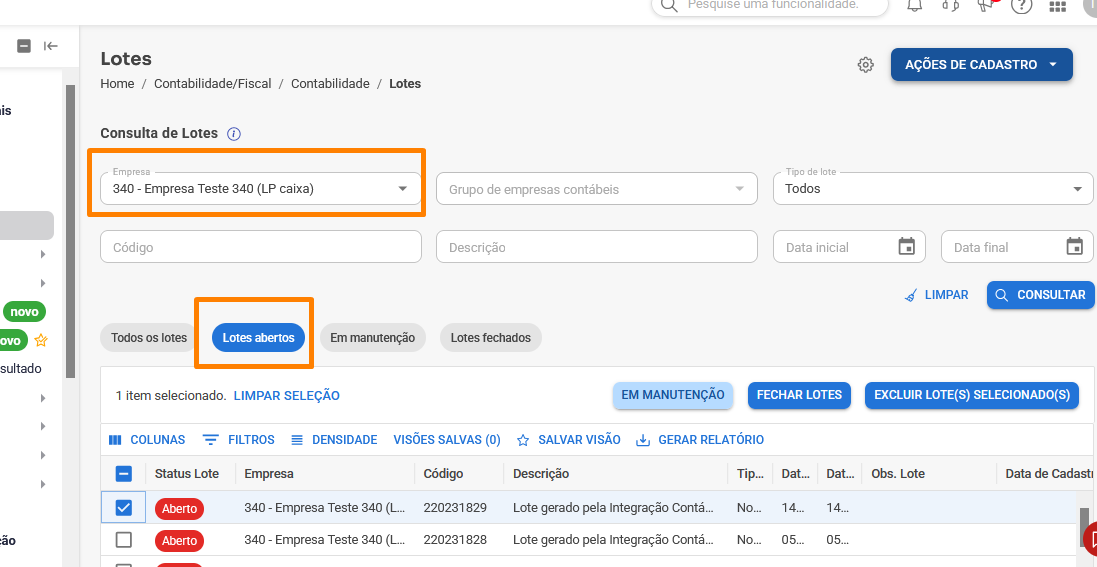The image size is (1097, 567).
Task: Select the Todos os lotes tab
Action: pyautogui.click(x=149, y=337)
